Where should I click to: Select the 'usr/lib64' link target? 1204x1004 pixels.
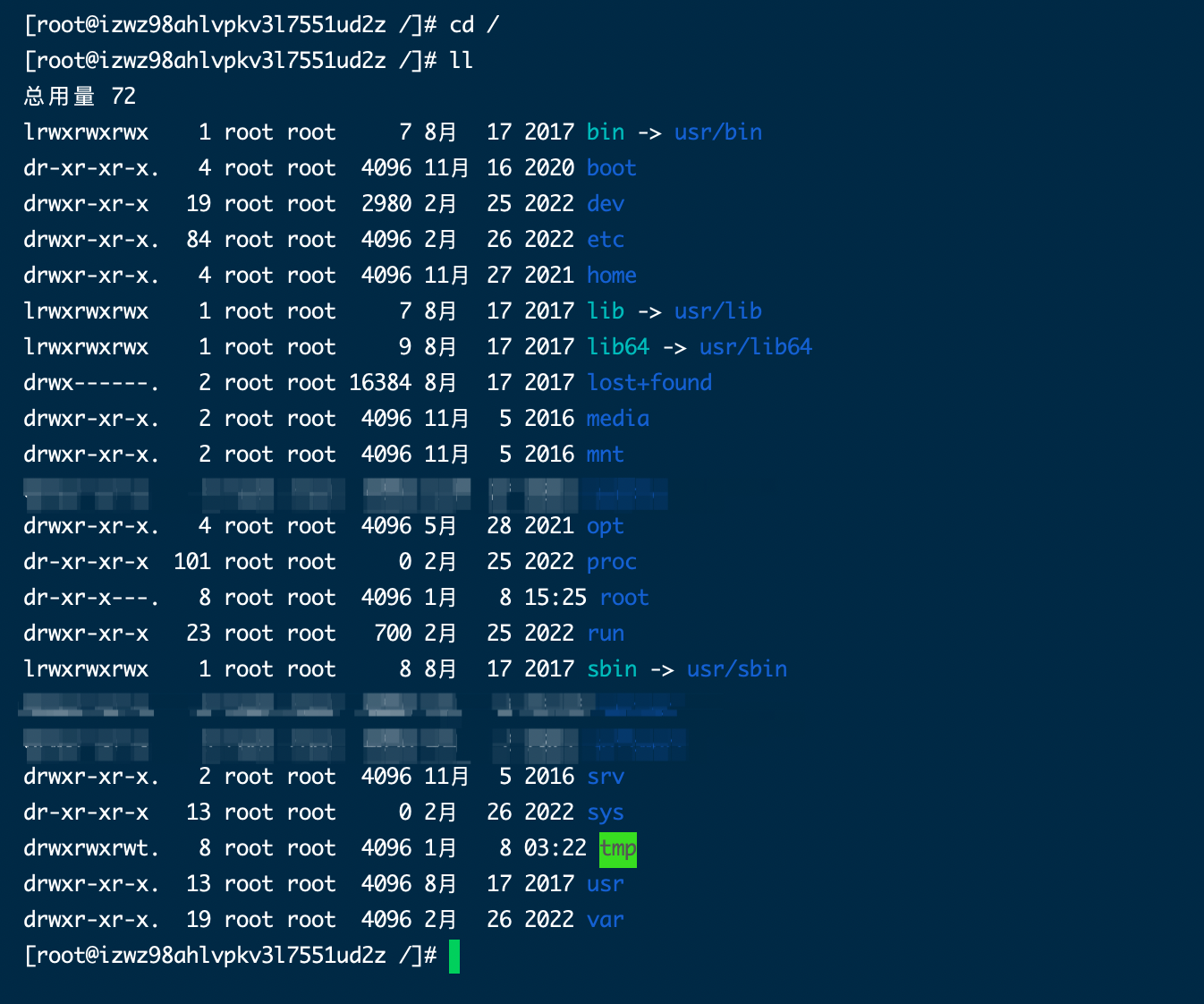756,347
